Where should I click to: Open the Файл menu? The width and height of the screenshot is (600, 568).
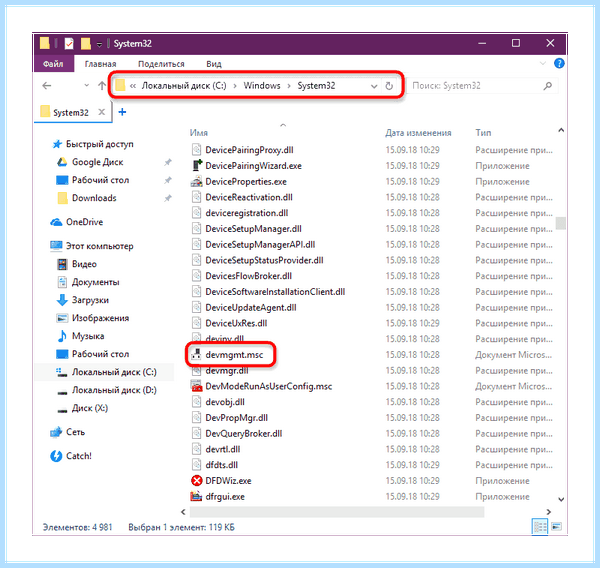click(53, 64)
